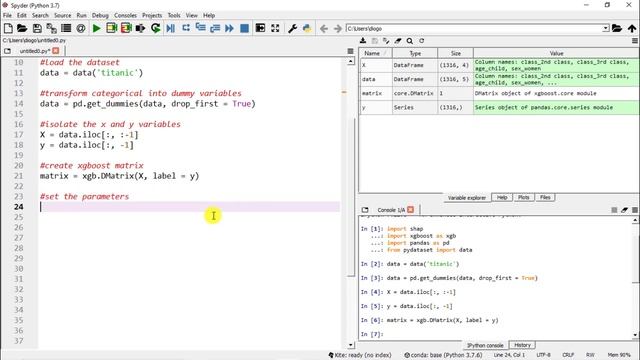This screenshot has width=640, height=360.
Task: Search variables with the magnifier icon
Action: point(410,41)
